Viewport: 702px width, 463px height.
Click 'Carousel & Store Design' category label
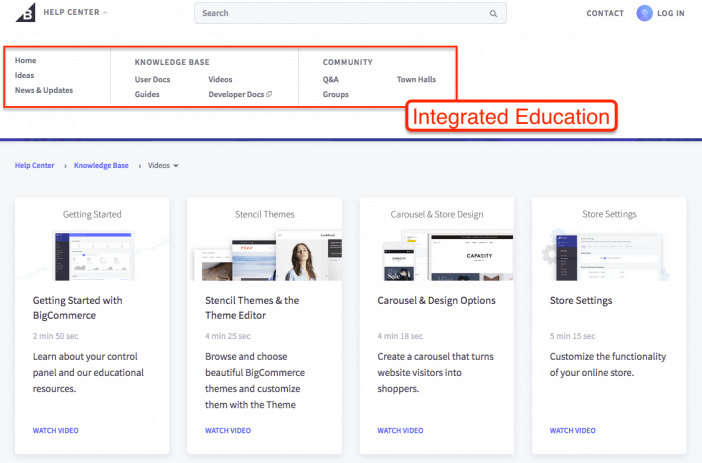click(437, 214)
